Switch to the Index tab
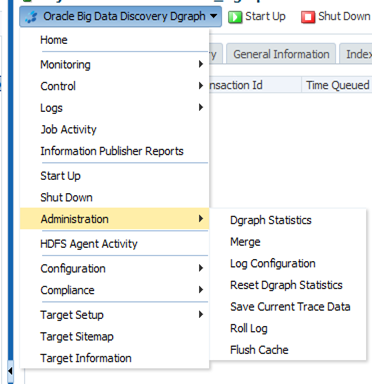The height and width of the screenshot is (384, 372). coord(356,54)
